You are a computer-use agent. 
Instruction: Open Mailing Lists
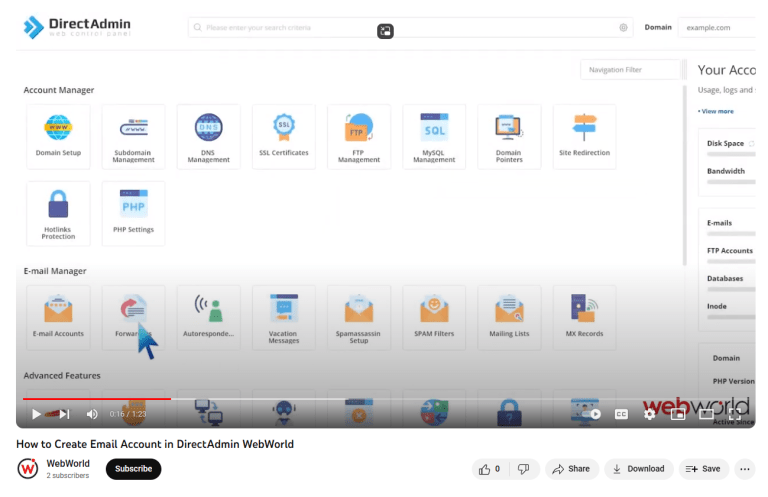(509, 318)
